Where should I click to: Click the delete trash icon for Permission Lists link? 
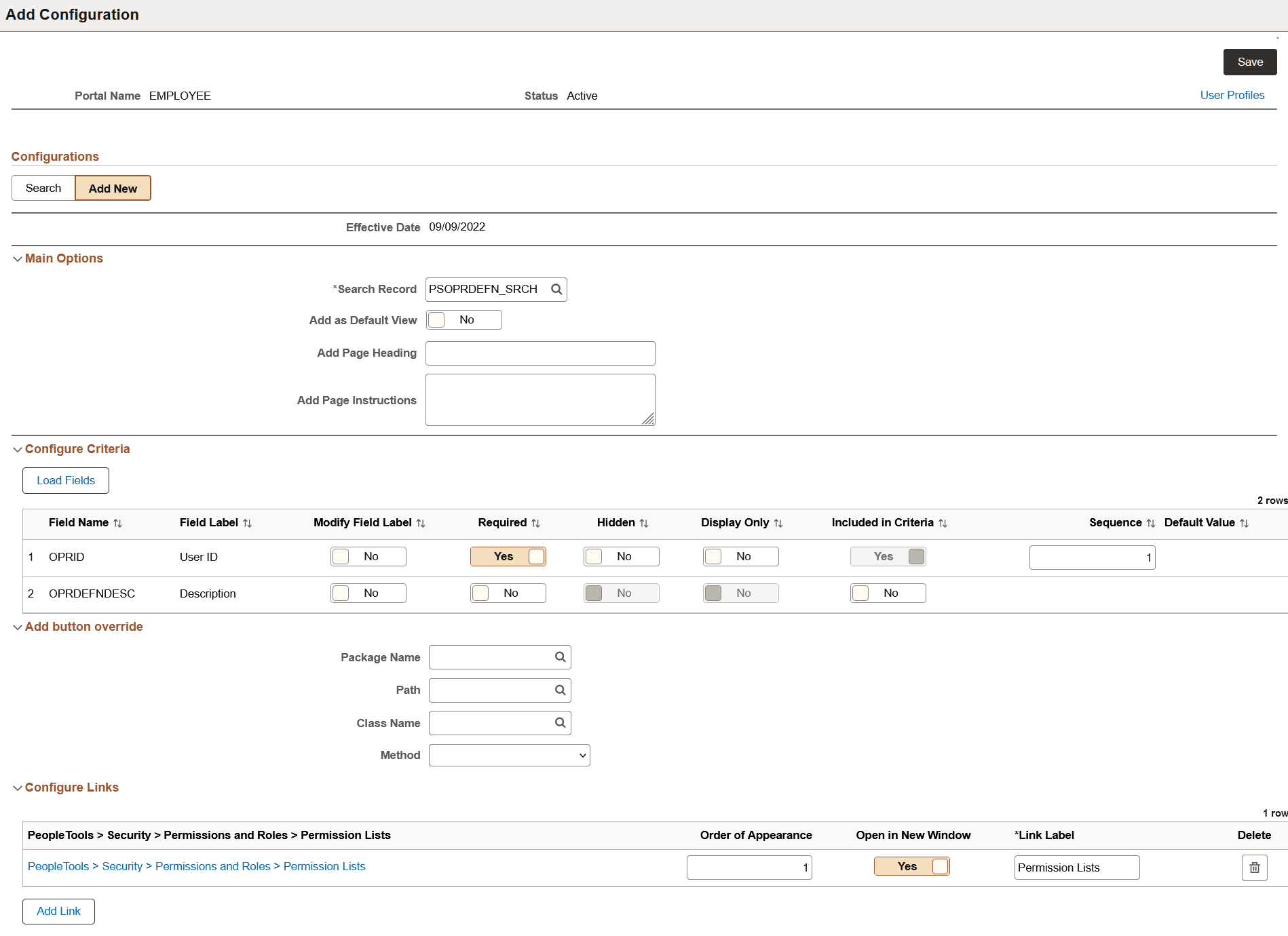coord(1254,867)
